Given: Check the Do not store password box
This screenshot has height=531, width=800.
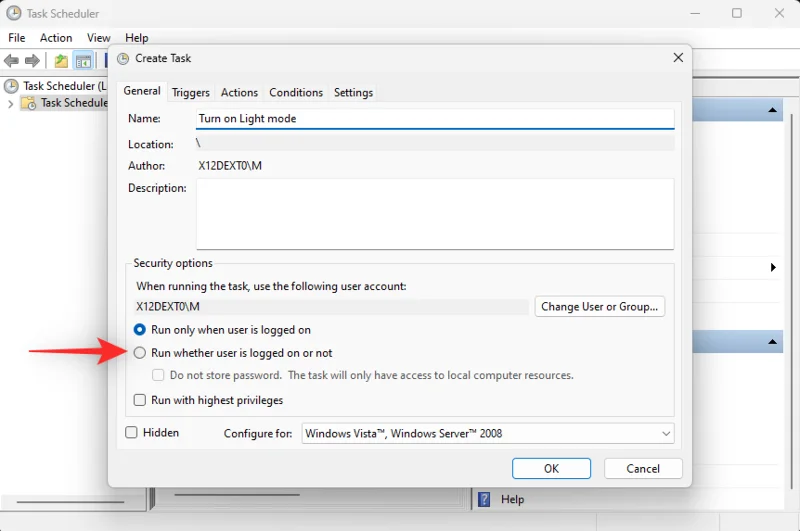Looking at the screenshot, I should click(x=158, y=375).
